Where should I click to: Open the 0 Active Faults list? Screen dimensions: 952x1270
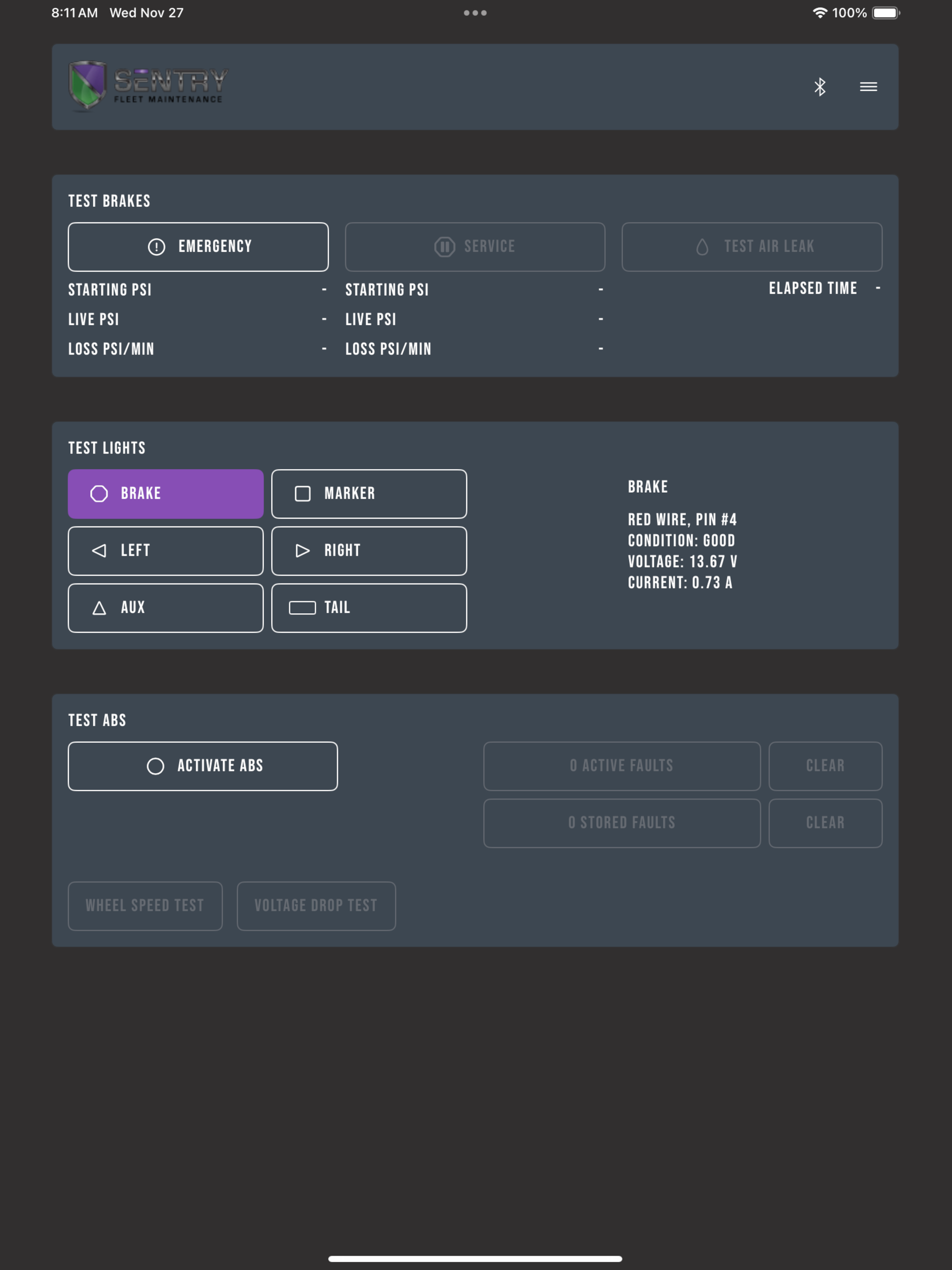click(622, 766)
